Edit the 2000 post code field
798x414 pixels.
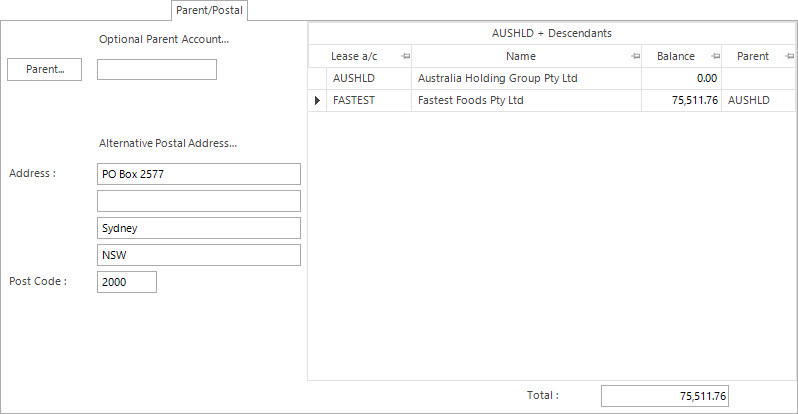[127, 282]
